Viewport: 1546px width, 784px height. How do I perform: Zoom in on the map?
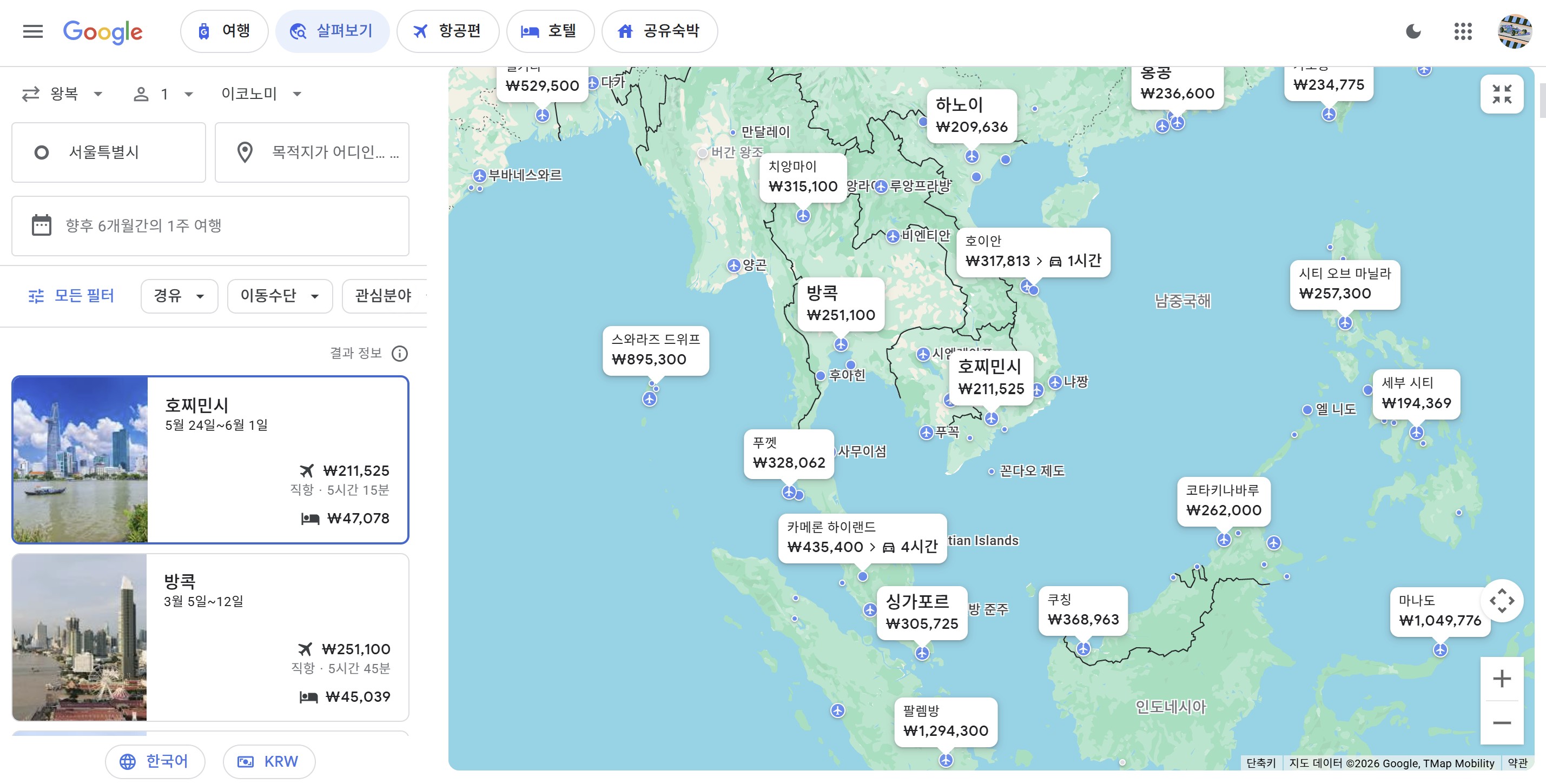(x=1501, y=679)
